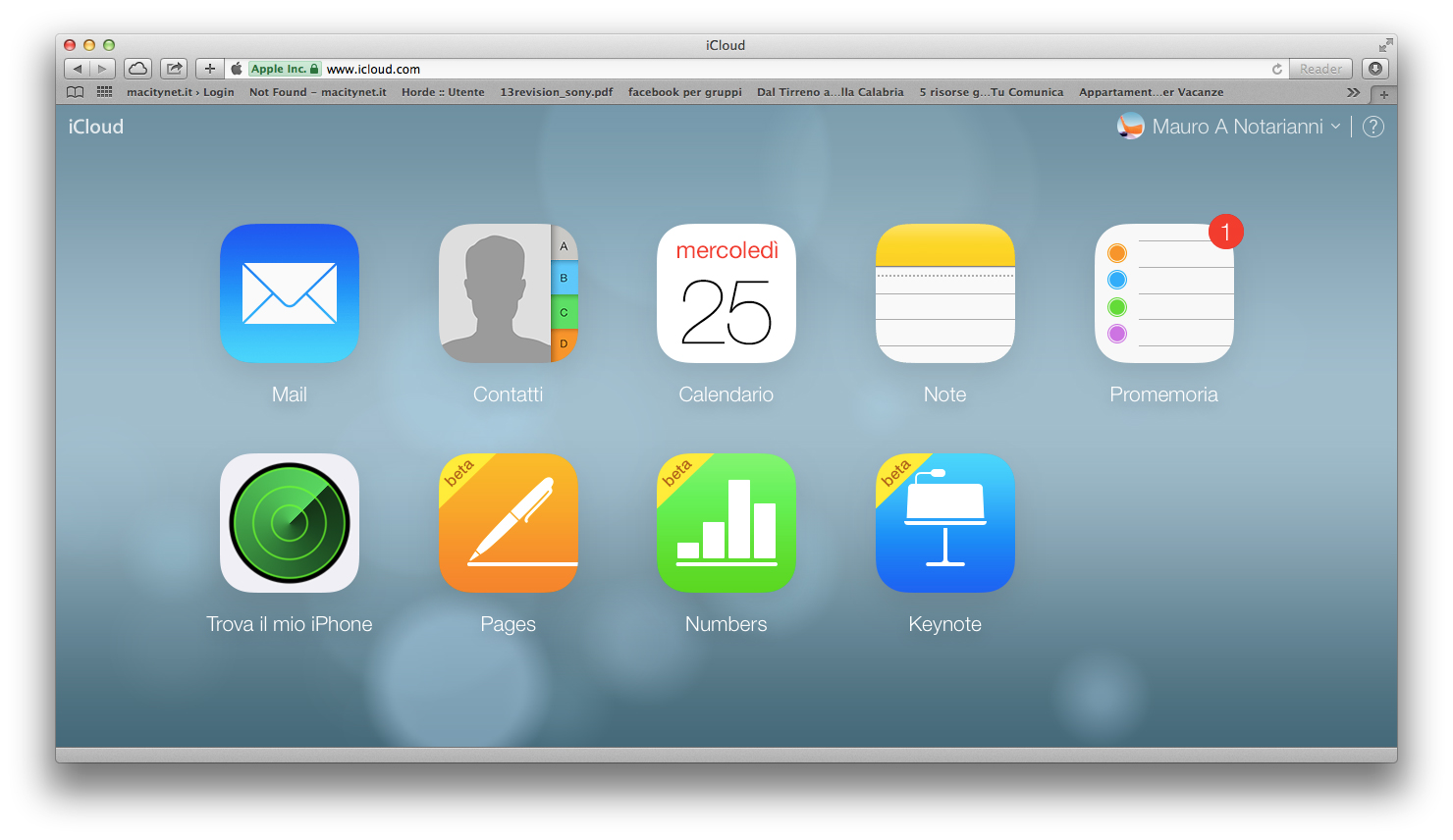
Task: Click the user avatar picture
Action: [x=1131, y=127]
